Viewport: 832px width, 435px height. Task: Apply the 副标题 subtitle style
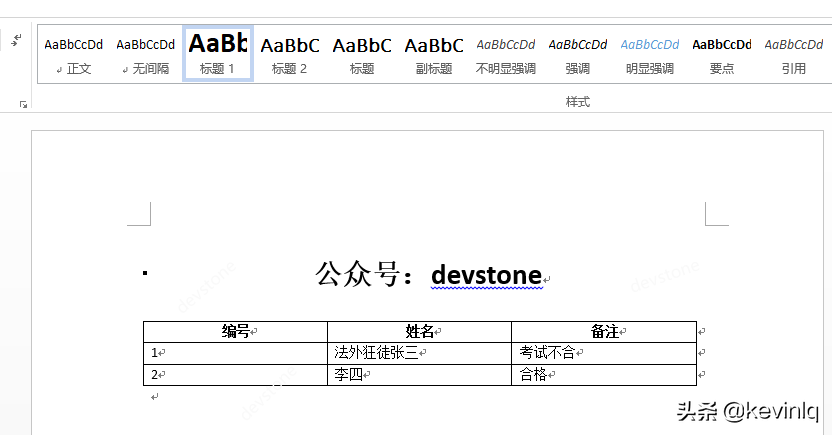click(x=434, y=54)
